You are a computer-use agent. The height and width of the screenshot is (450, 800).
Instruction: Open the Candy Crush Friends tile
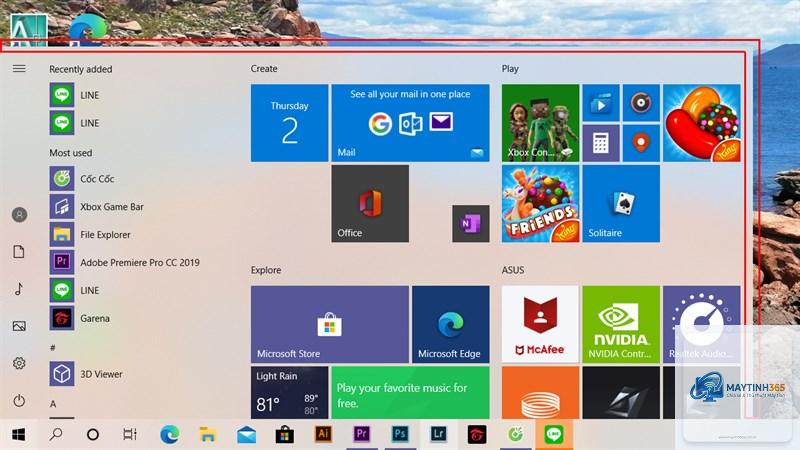pos(540,204)
